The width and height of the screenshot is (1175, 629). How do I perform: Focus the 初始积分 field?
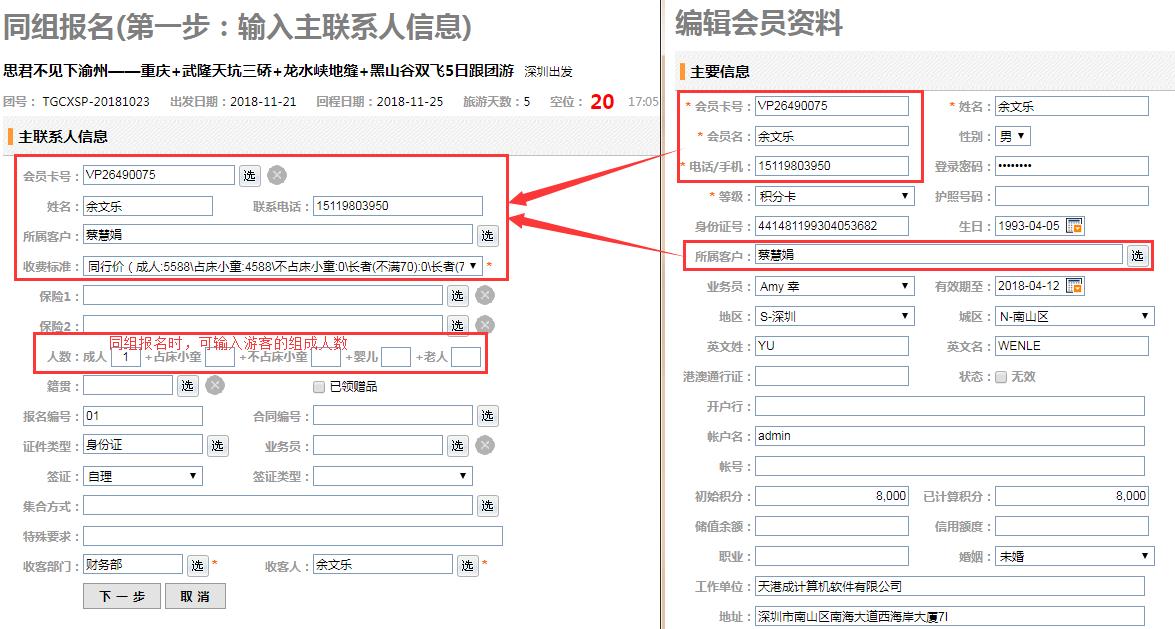(832, 496)
